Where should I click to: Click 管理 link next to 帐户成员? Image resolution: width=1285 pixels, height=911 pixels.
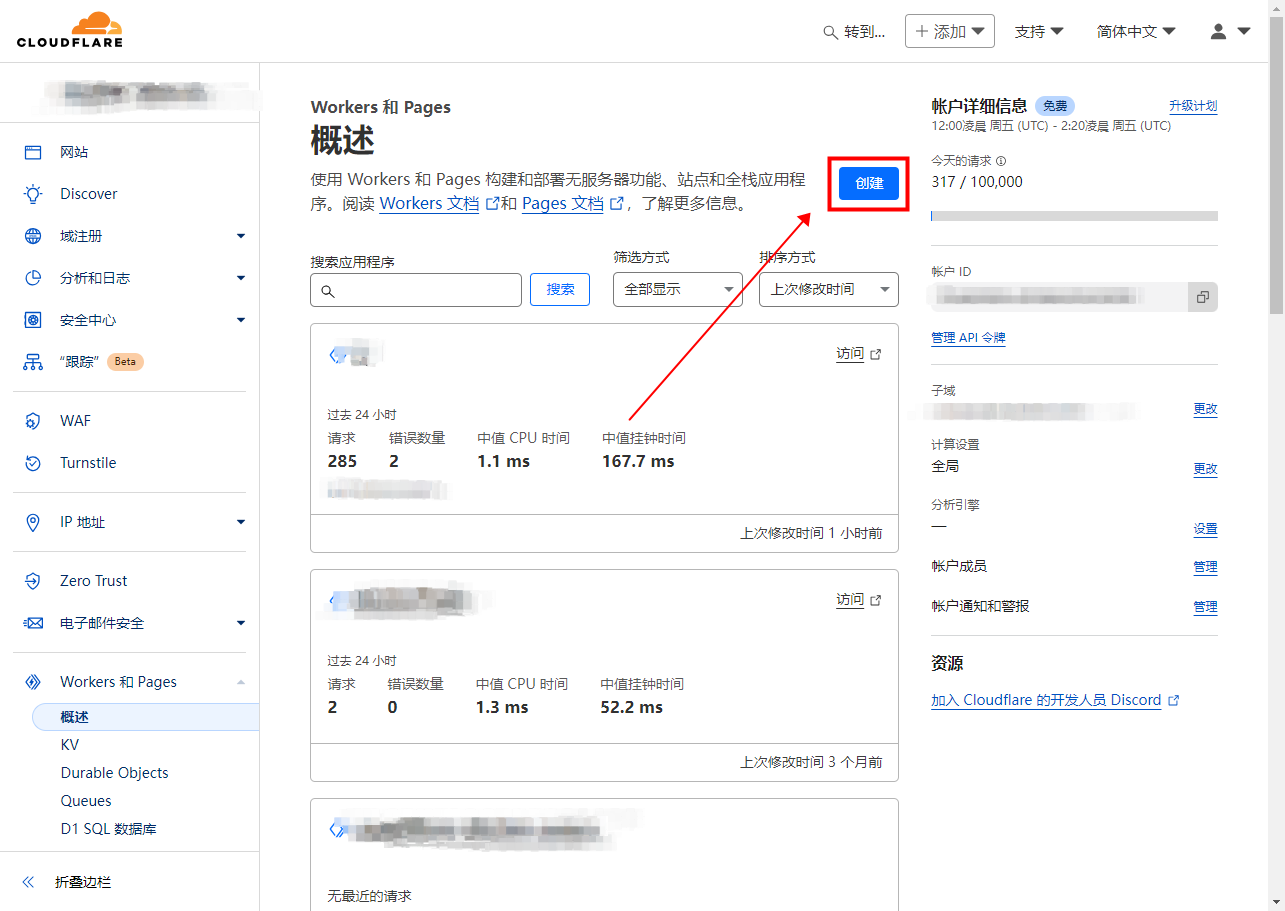click(1205, 567)
